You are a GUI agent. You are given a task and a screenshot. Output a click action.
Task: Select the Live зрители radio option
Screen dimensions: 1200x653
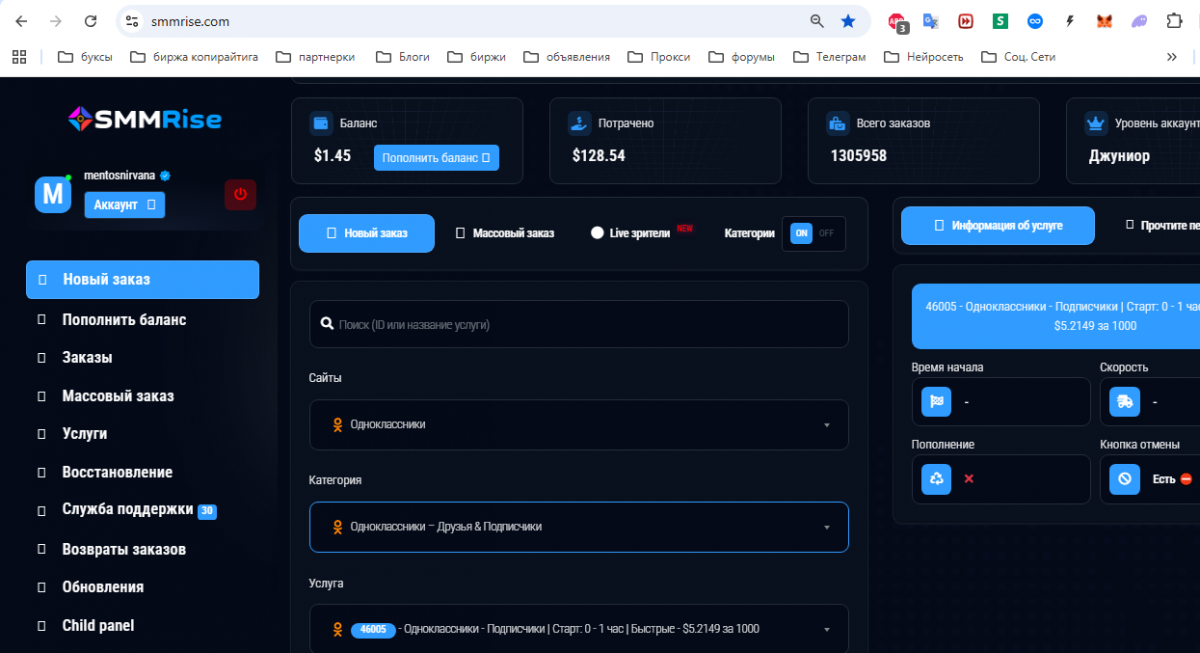(598, 233)
